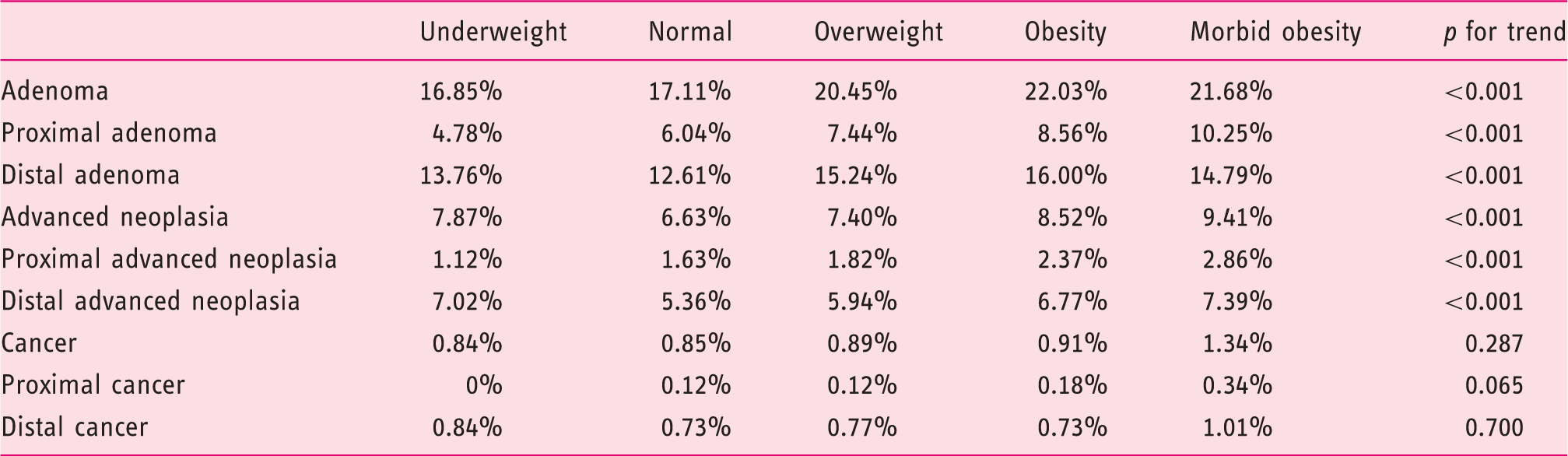Click the Proximal cancer row label

pyautogui.click(x=93, y=385)
